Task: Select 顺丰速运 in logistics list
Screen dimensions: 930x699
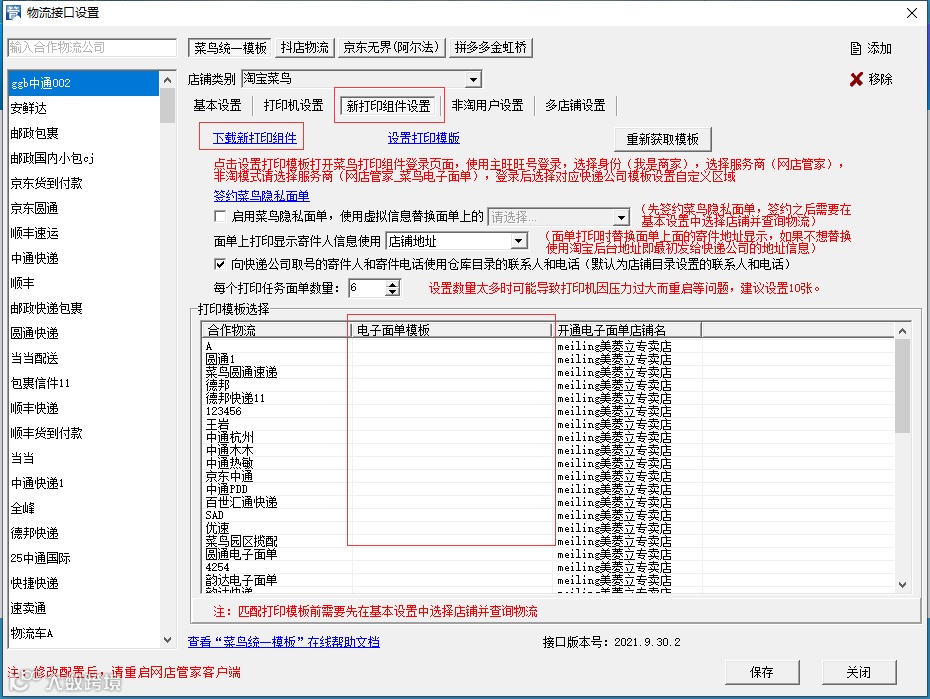Action: point(83,233)
